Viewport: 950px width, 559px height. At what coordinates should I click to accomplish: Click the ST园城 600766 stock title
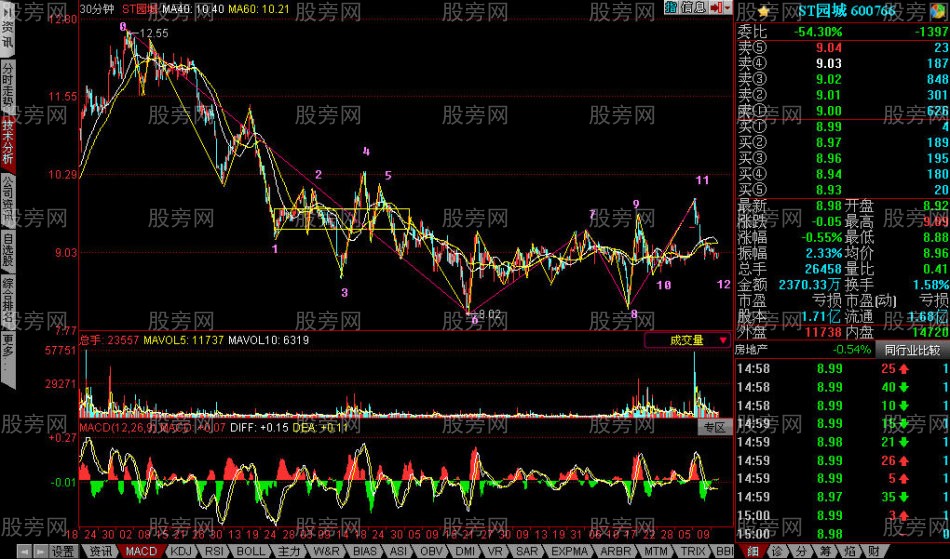point(846,11)
